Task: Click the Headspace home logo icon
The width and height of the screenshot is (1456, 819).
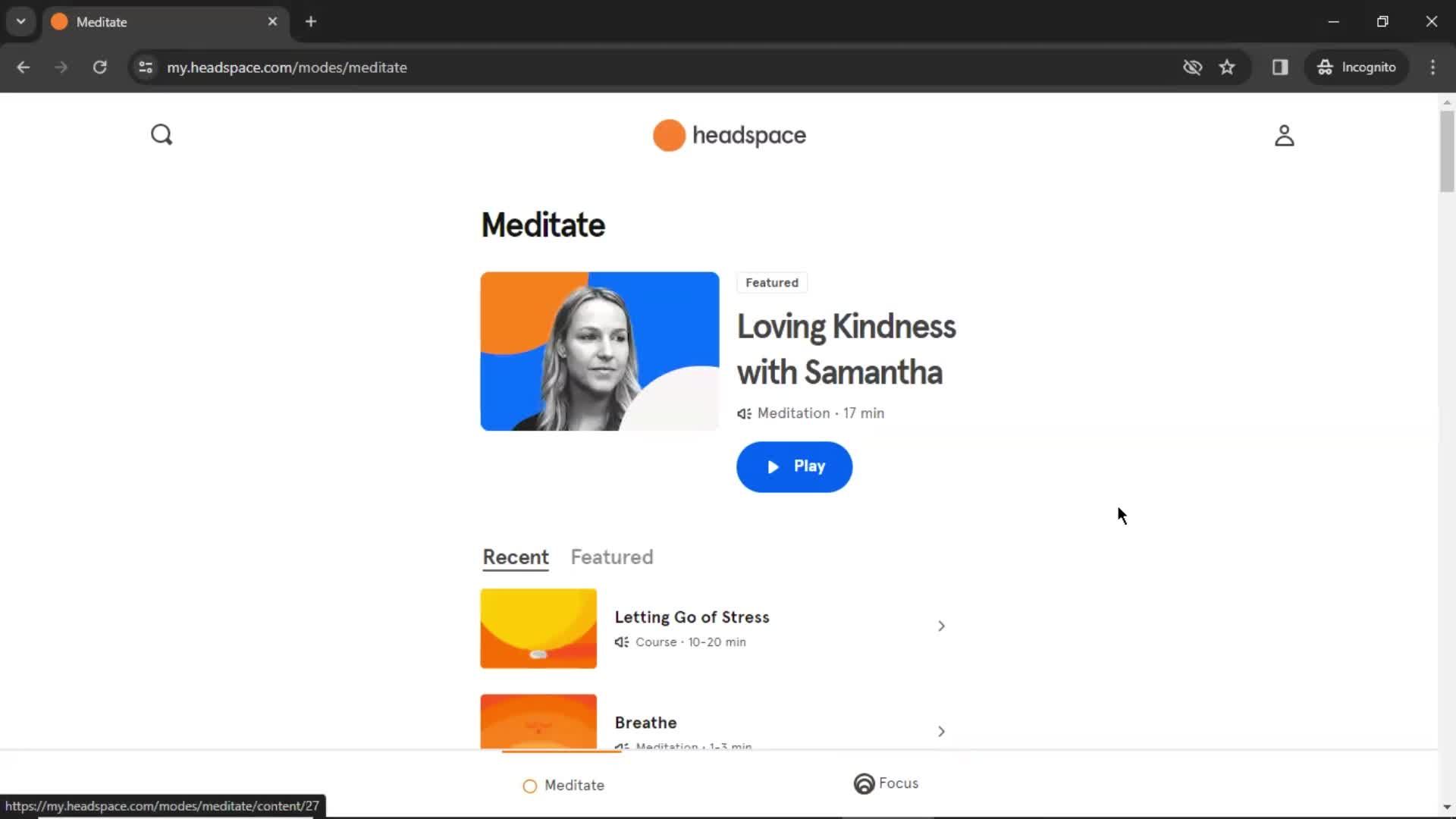Action: (x=727, y=135)
